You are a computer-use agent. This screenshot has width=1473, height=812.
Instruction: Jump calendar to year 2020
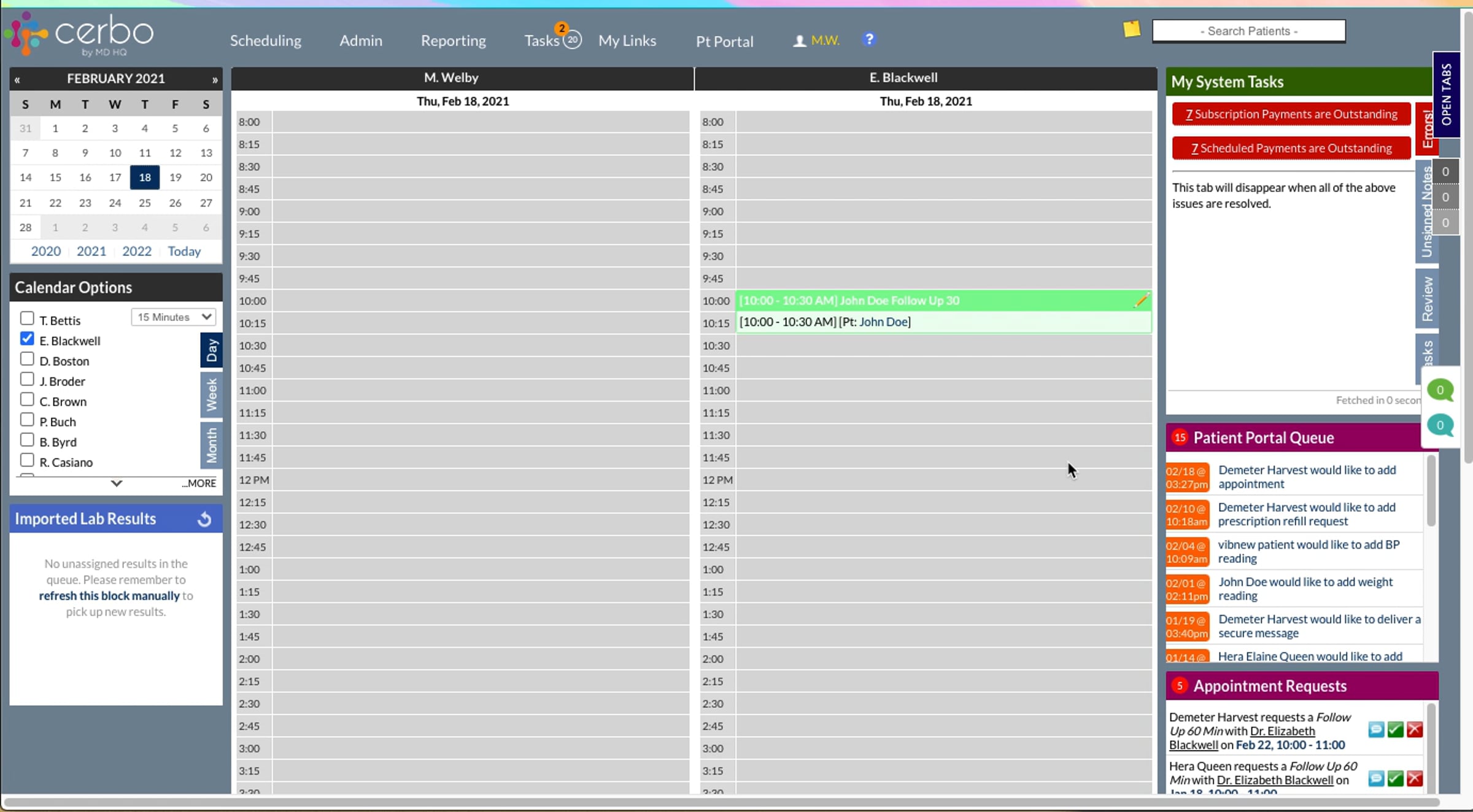(46, 251)
